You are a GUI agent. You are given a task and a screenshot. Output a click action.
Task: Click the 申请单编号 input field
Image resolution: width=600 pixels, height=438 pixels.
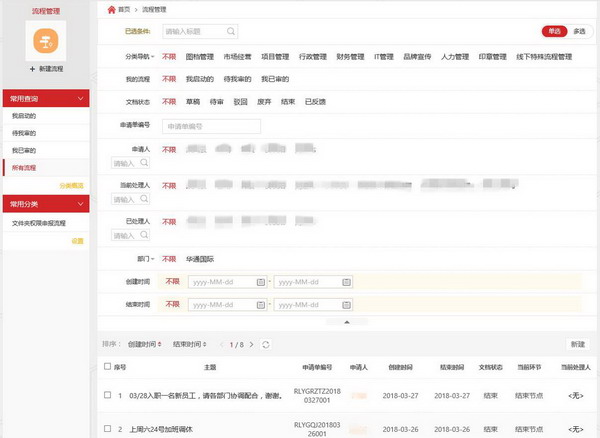click(210, 126)
